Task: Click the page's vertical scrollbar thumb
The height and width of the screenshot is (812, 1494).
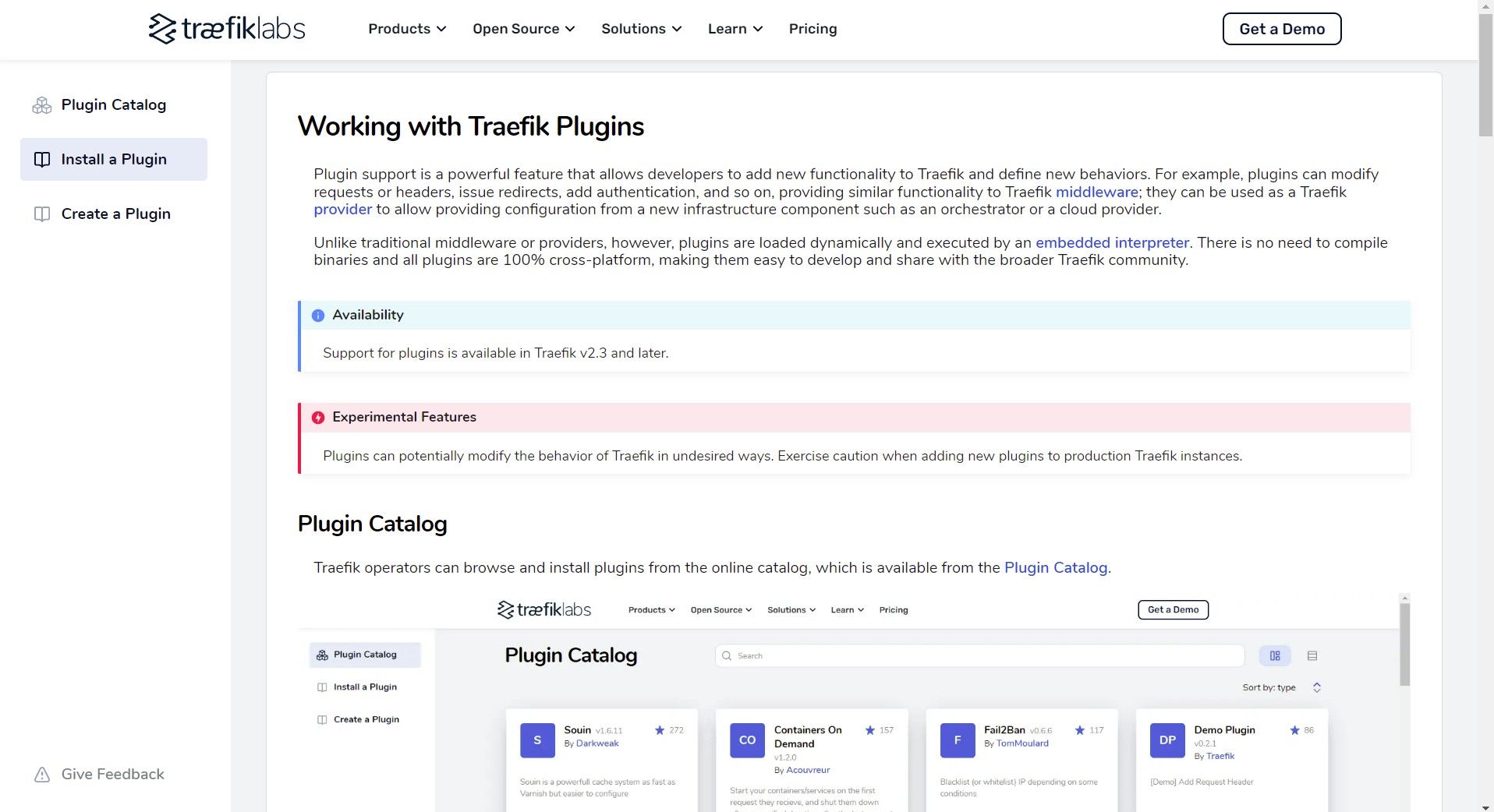Action: click(1486, 75)
